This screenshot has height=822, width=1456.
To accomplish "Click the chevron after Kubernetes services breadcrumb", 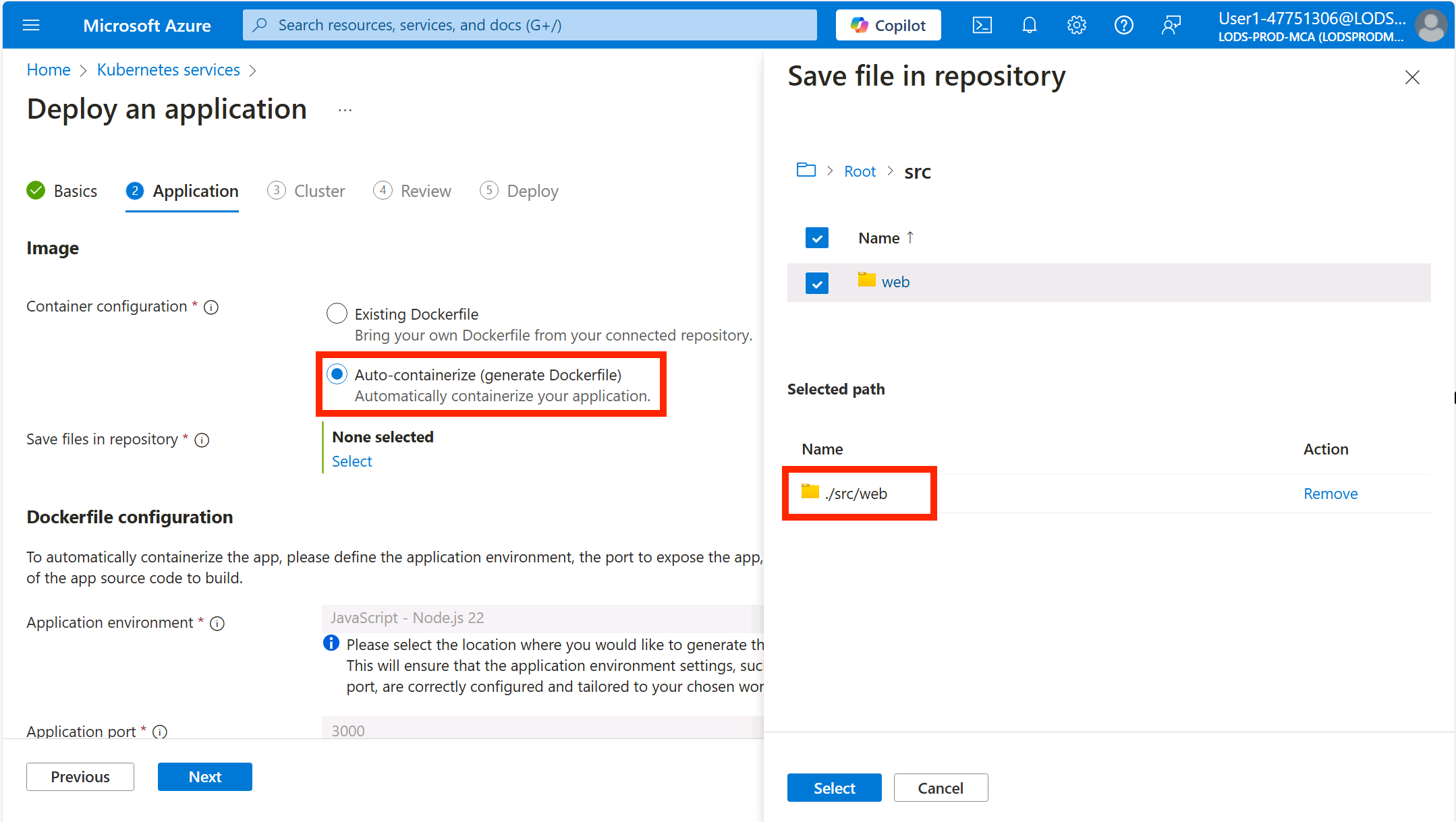I will coord(253,71).
